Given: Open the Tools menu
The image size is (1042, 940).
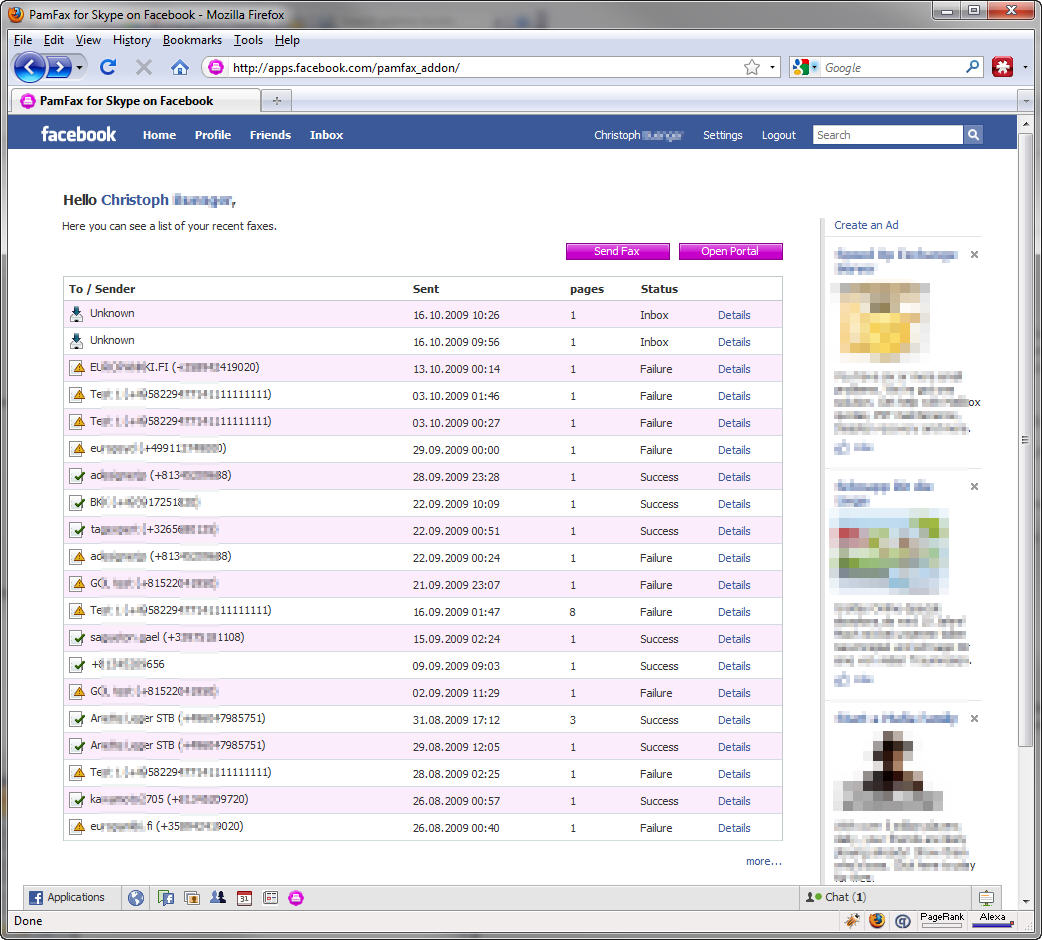Looking at the screenshot, I should (248, 40).
